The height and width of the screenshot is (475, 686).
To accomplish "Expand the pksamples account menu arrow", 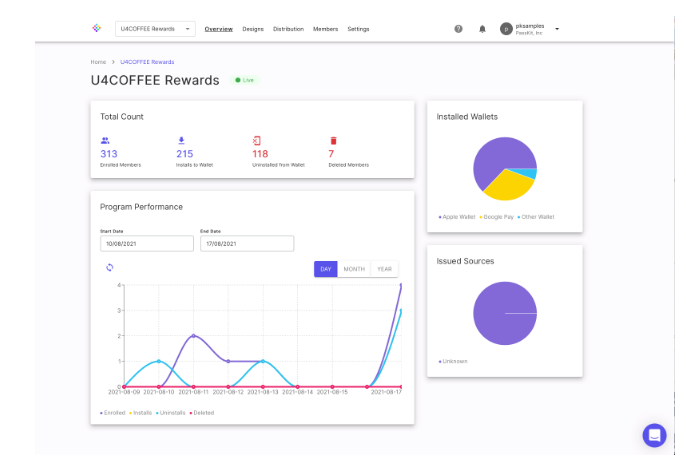I will point(557,29).
